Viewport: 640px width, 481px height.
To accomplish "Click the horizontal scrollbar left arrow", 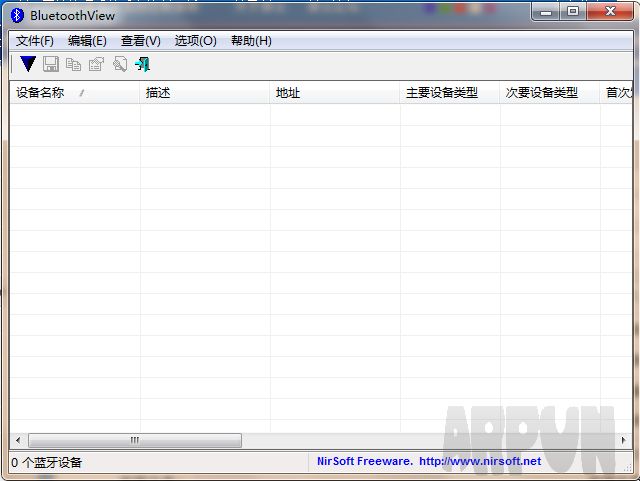I will pyautogui.click(x=18, y=440).
